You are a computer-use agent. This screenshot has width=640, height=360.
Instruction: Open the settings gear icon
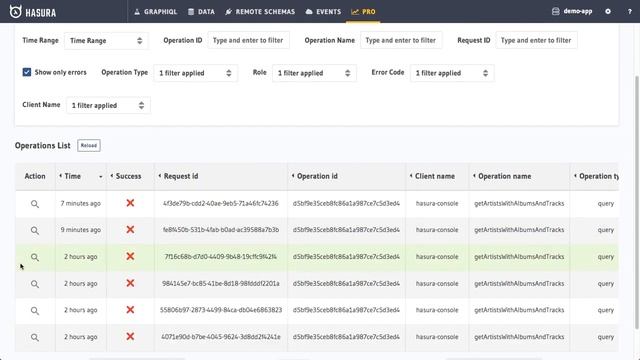608,11
